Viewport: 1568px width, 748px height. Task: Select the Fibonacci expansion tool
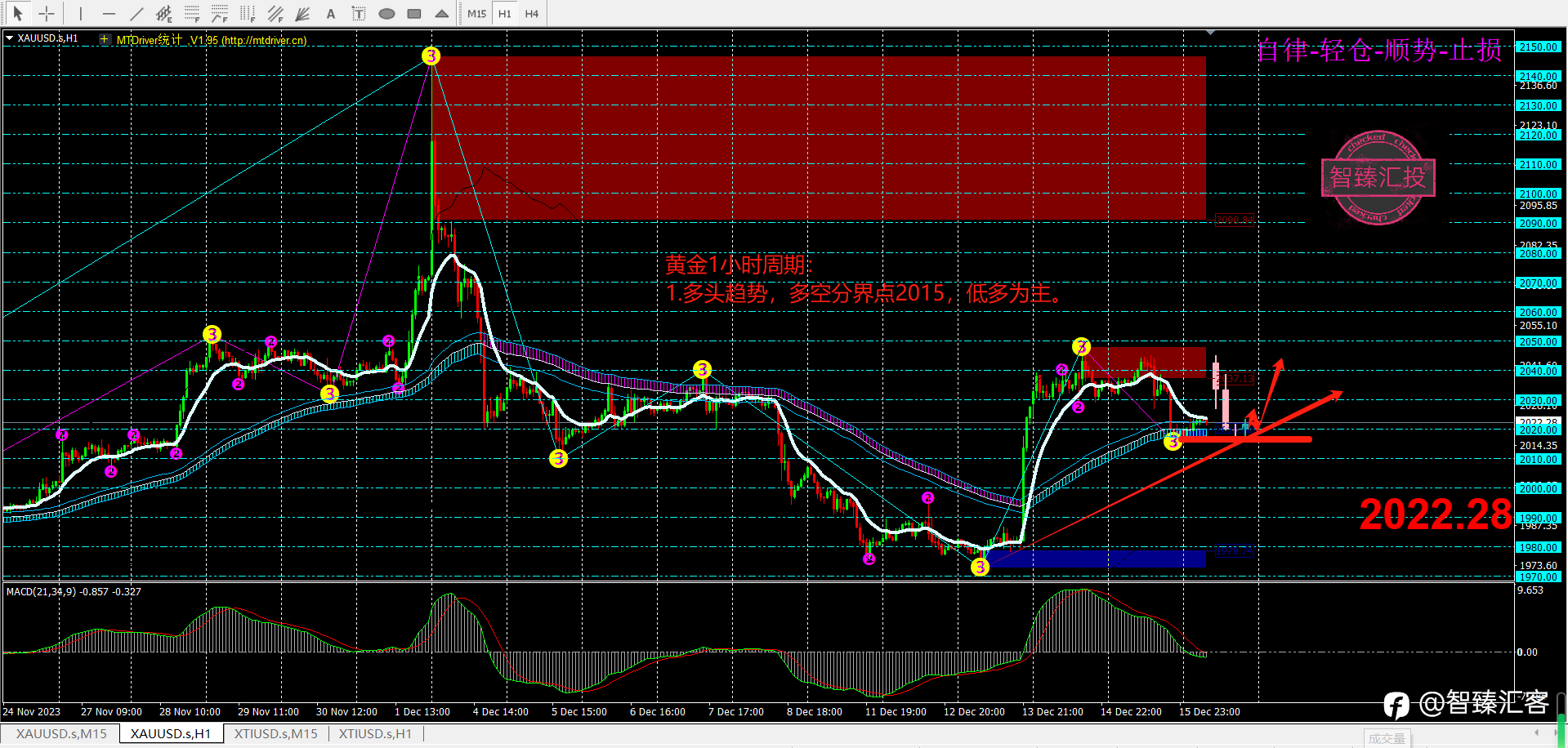220,13
